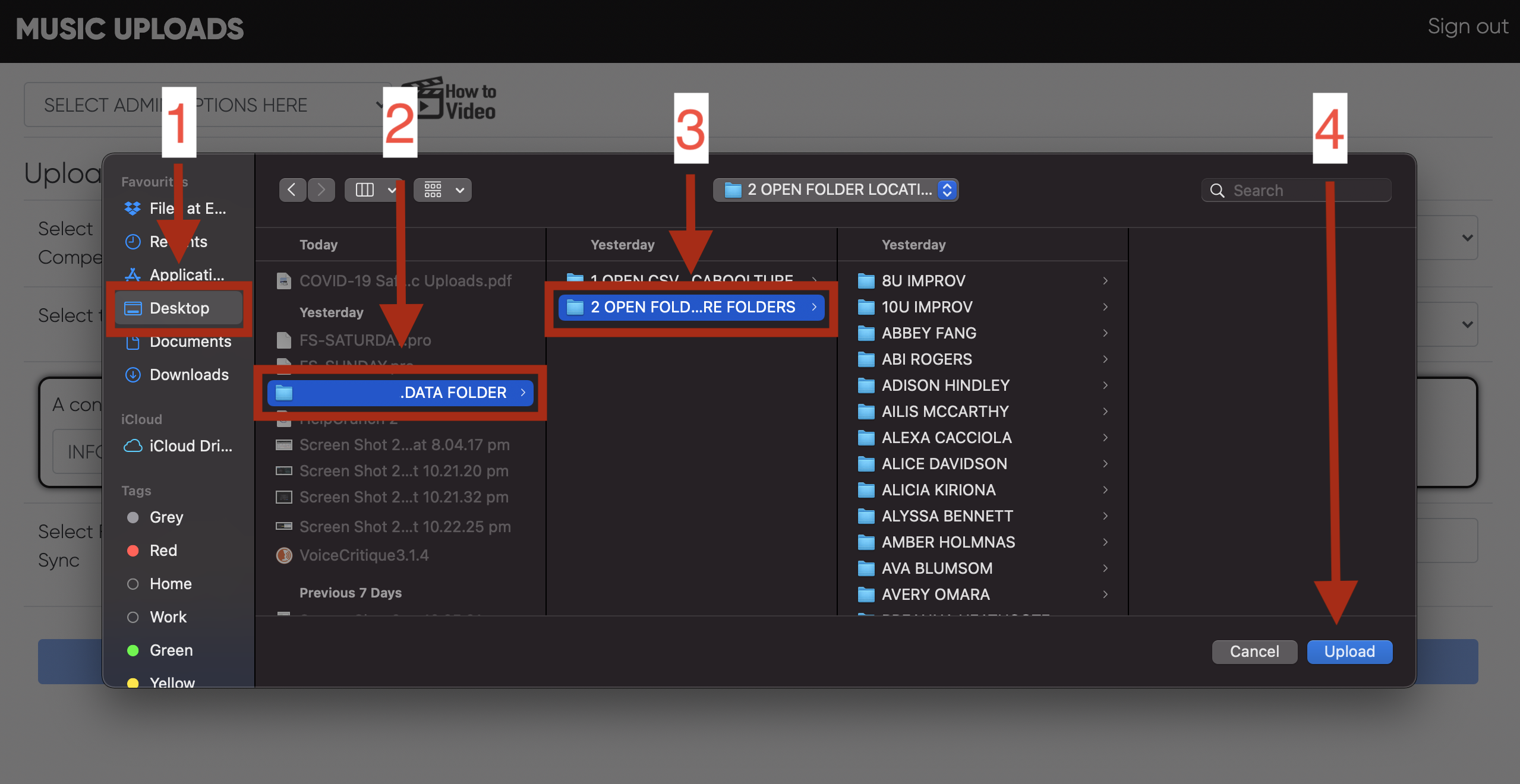Select Documents in Favourites sidebar

click(190, 342)
